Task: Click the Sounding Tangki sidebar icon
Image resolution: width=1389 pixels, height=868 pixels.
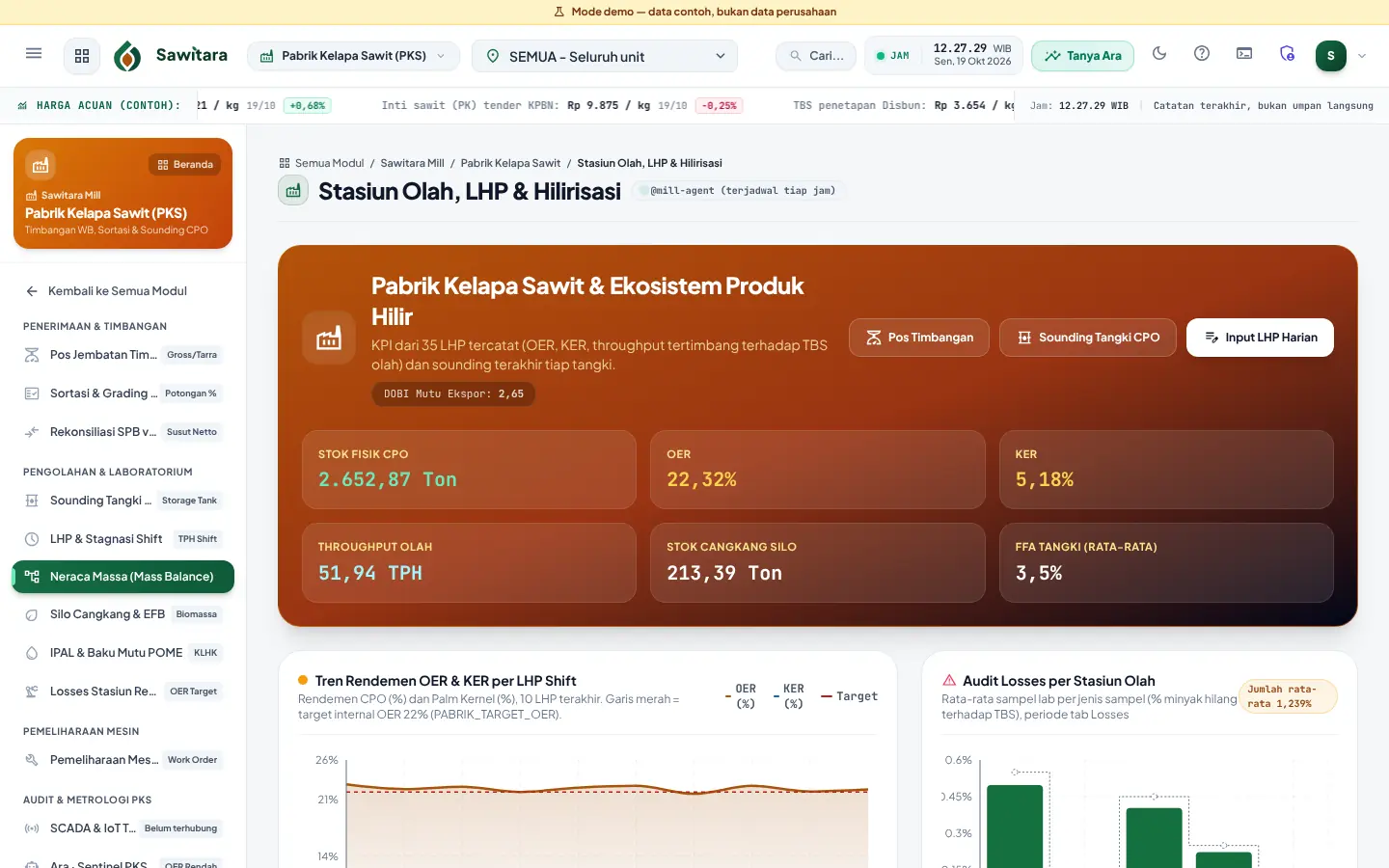Action: coord(32,501)
